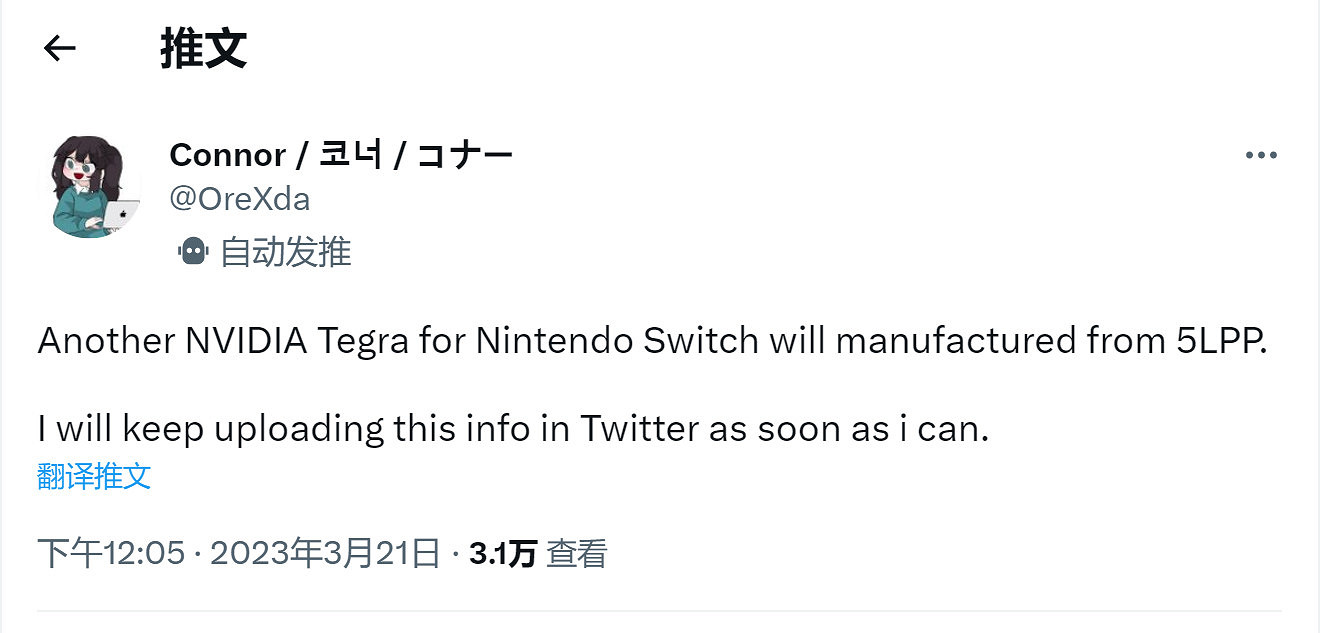This screenshot has height=633, width=1324.
Task: Click the "下午12:05" post time
Action: coord(111,553)
